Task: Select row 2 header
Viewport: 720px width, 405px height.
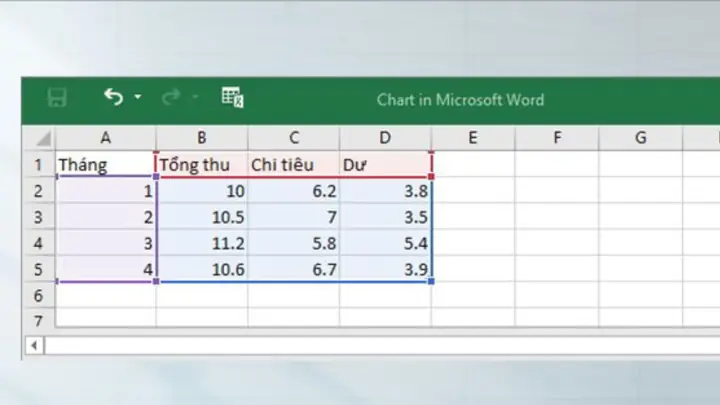Action: point(39,191)
